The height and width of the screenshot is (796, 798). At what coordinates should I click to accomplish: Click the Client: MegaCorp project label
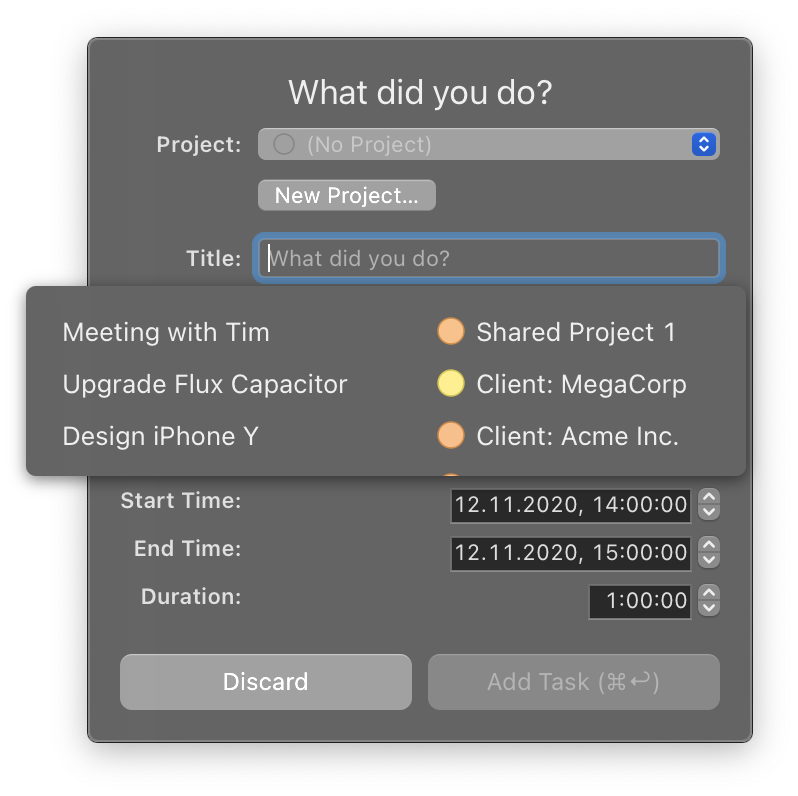581,384
